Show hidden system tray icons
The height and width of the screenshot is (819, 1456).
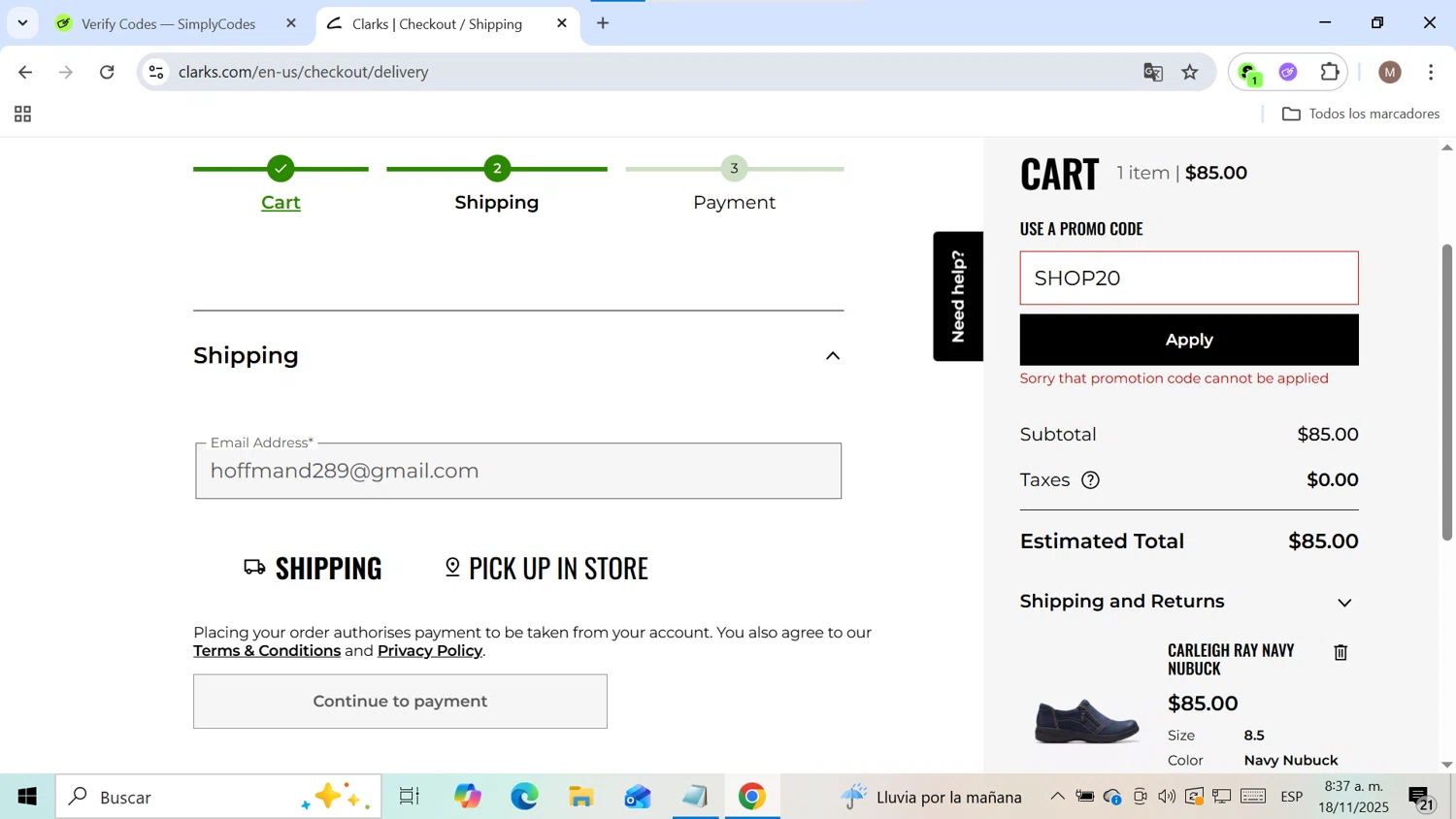(x=1057, y=797)
